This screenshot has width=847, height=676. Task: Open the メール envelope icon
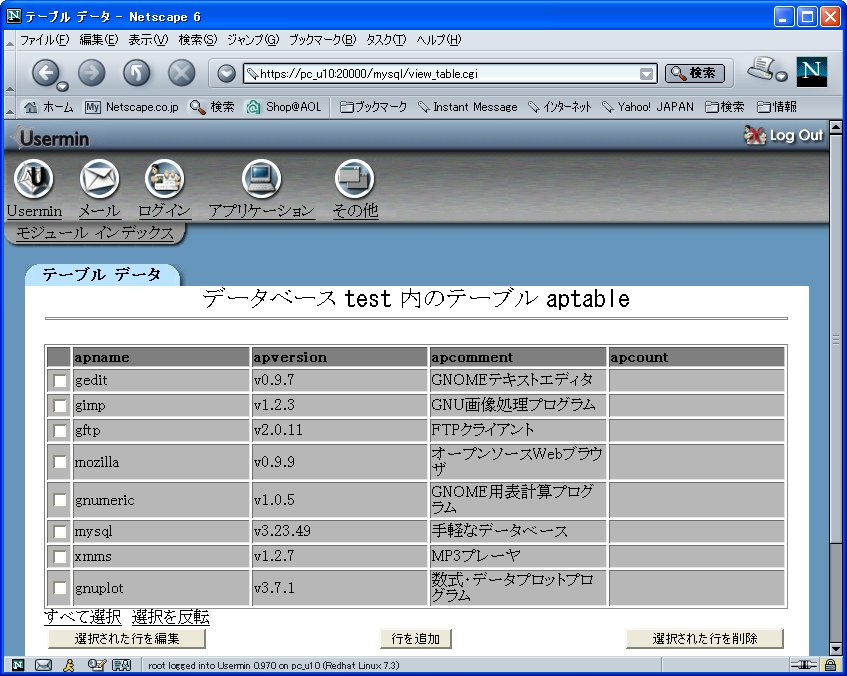point(99,179)
